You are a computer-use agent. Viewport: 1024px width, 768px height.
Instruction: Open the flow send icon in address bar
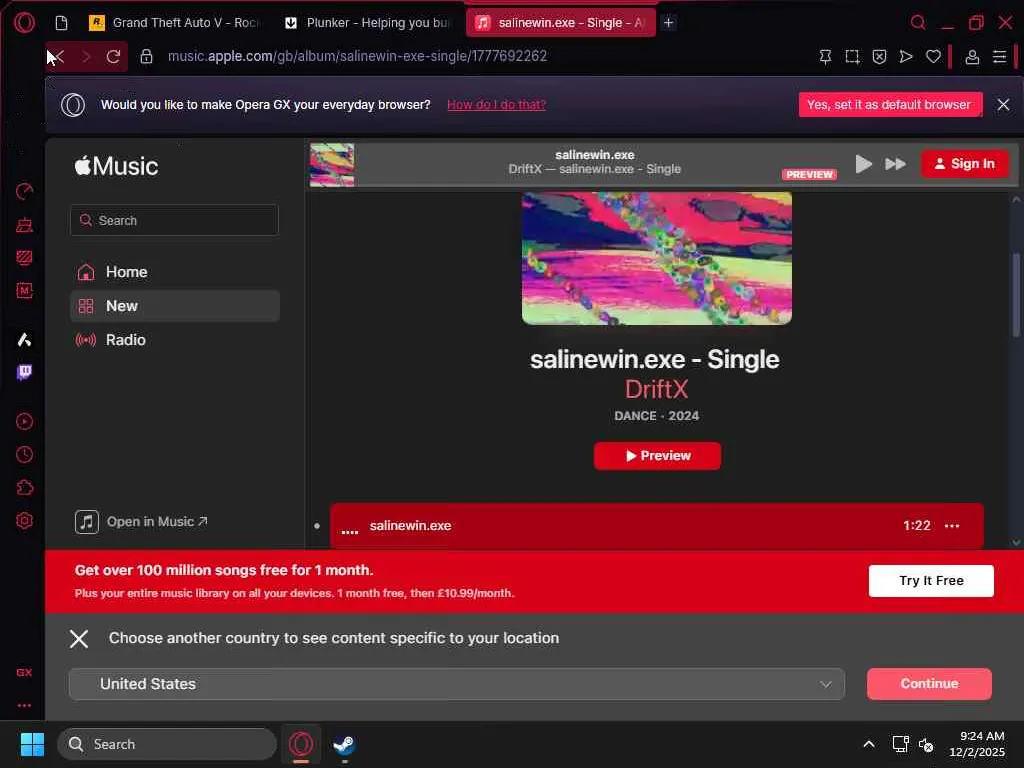pyautogui.click(x=906, y=57)
